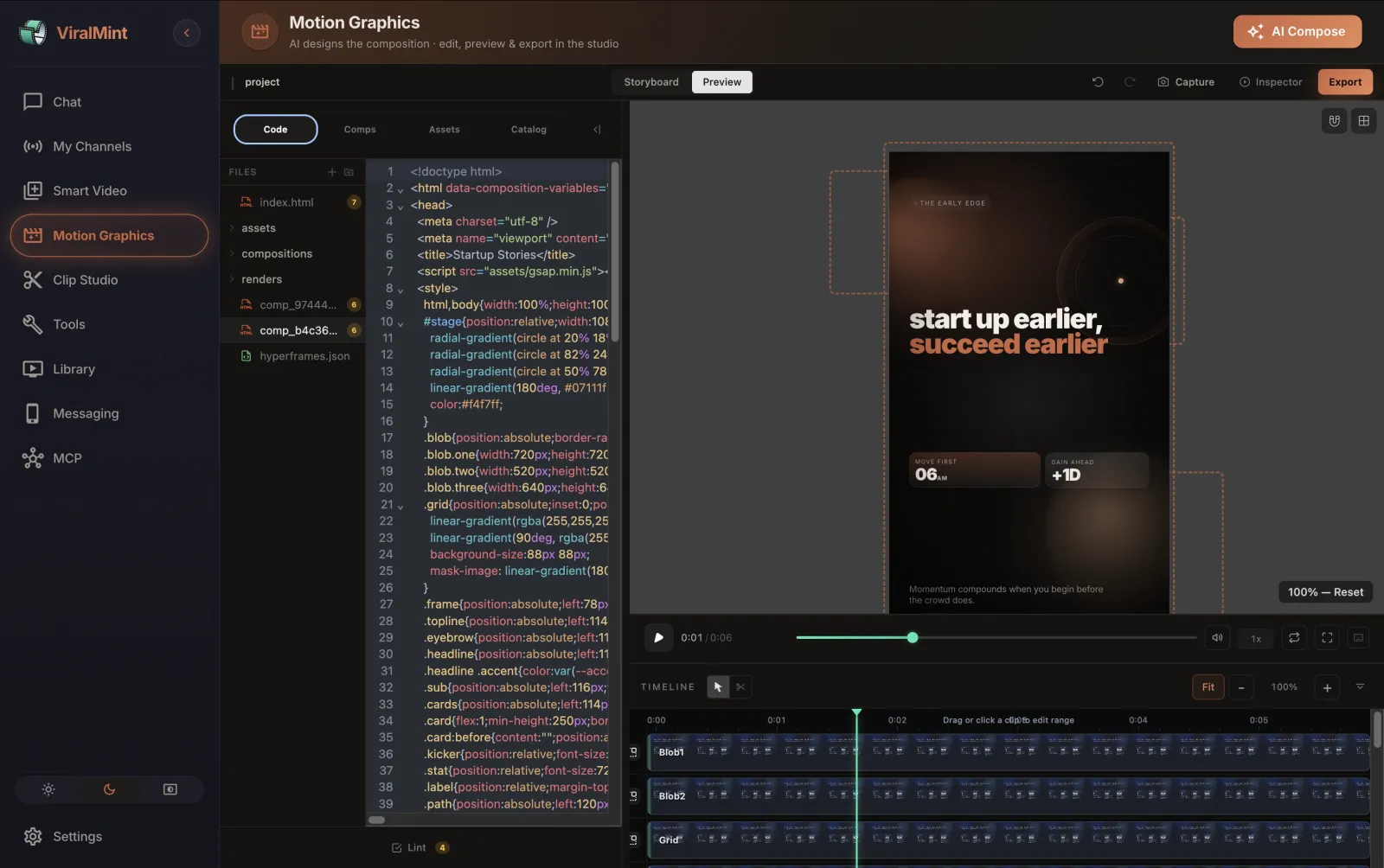
Task: Expand the renders folder
Action: [292, 279]
